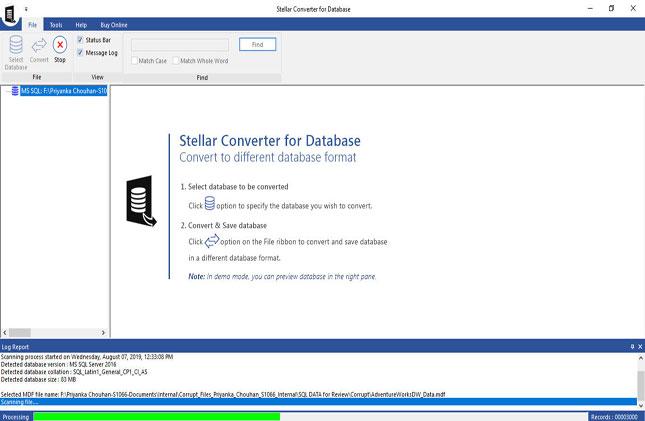Click 'Detected database version' log line
645x421 pixels.
point(58,364)
